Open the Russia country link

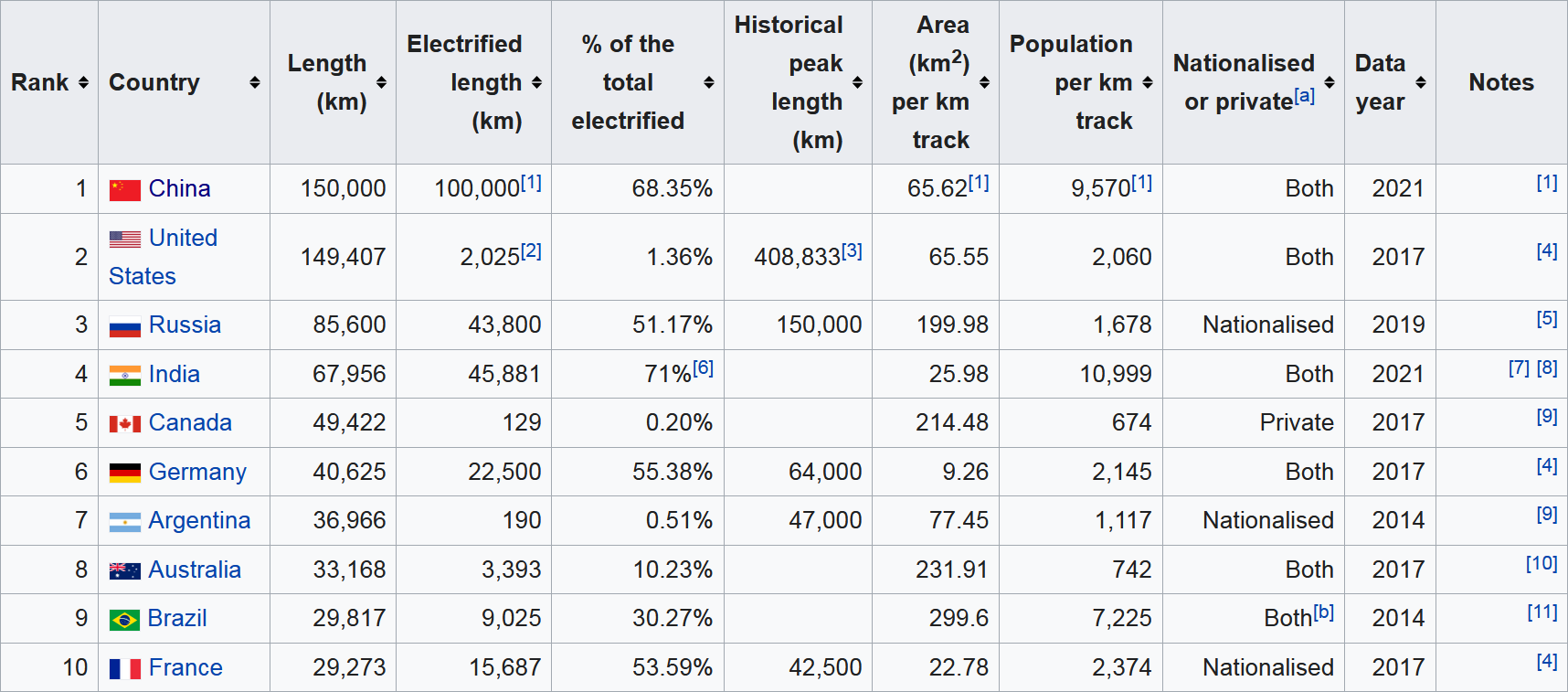185,325
